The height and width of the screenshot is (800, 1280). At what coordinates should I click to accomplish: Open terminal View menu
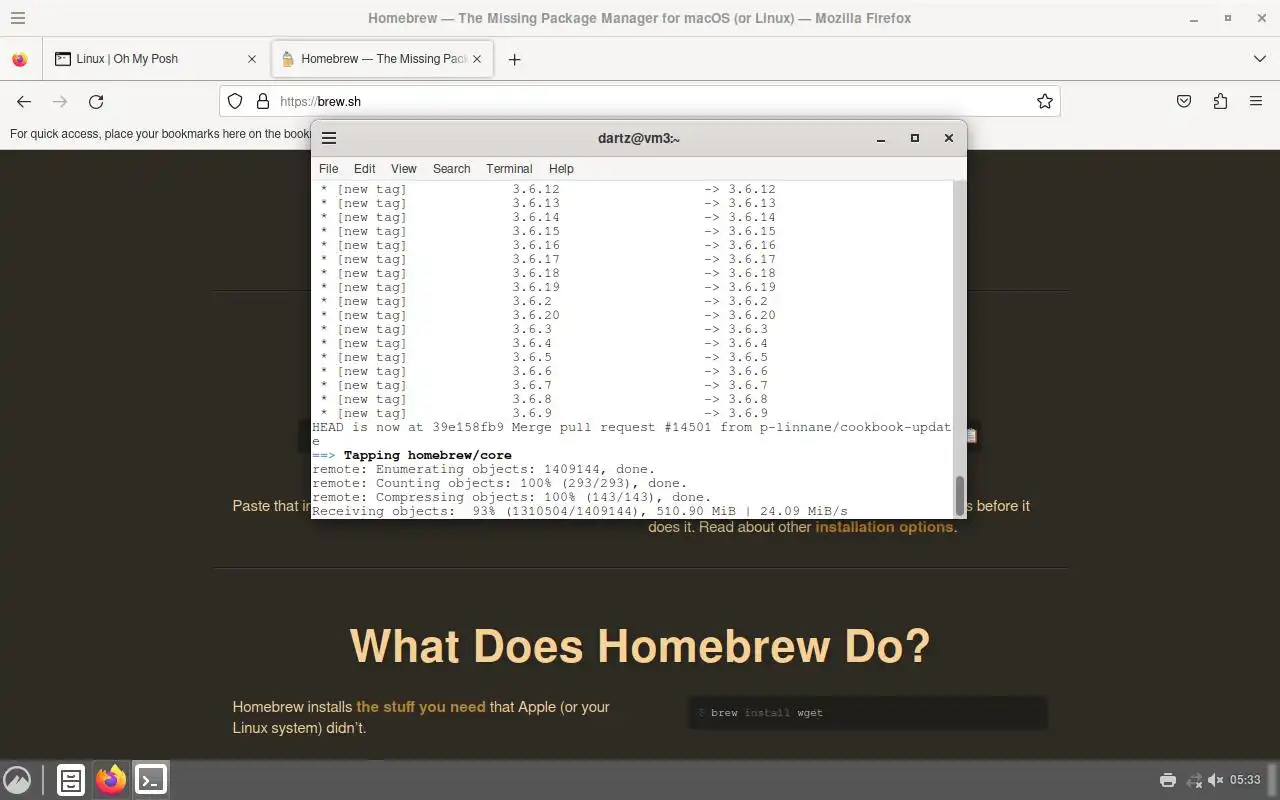(x=403, y=169)
